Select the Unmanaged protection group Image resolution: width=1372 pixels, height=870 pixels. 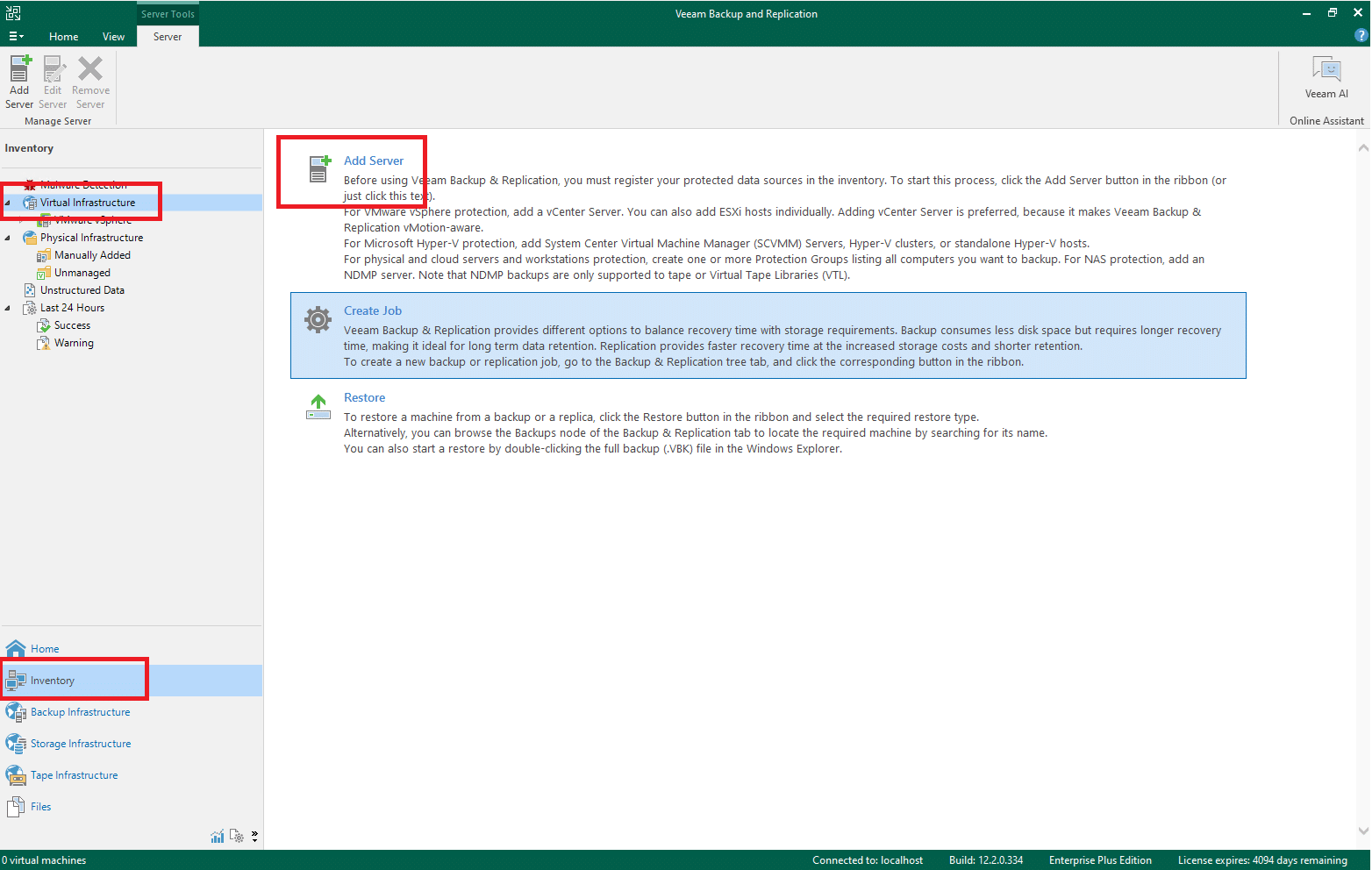coord(82,273)
